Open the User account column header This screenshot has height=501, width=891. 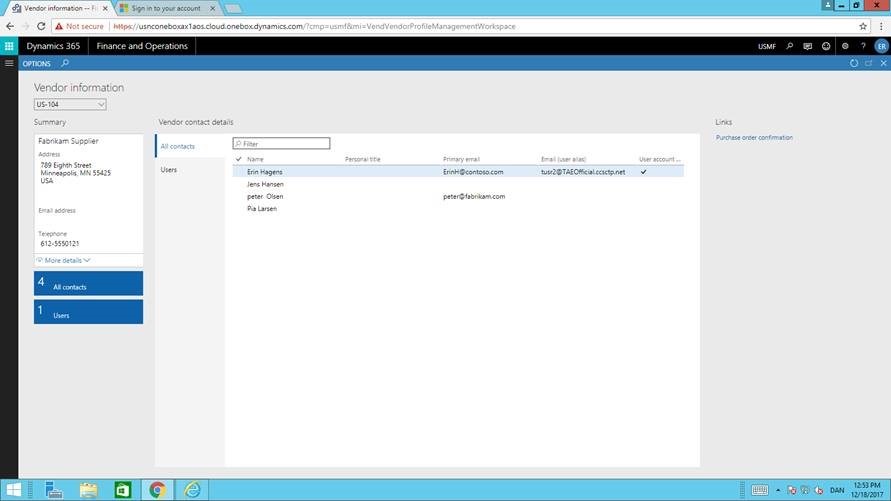coord(659,159)
